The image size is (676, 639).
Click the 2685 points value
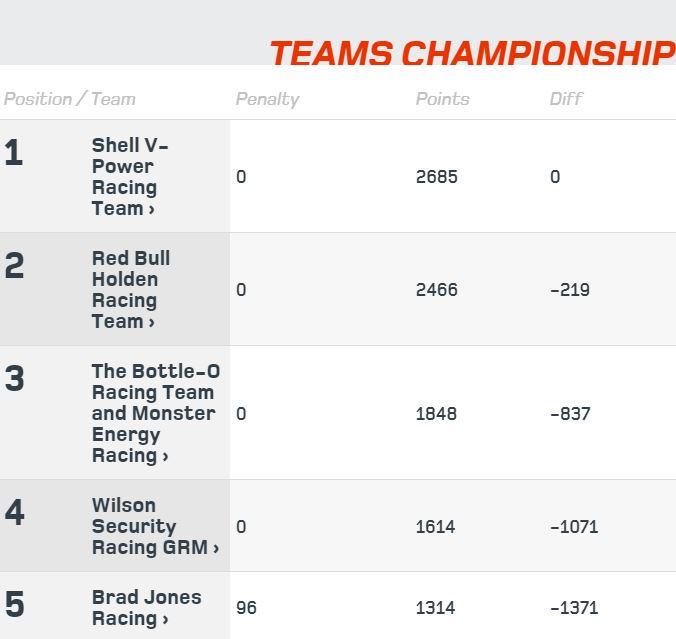[x=436, y=177]
